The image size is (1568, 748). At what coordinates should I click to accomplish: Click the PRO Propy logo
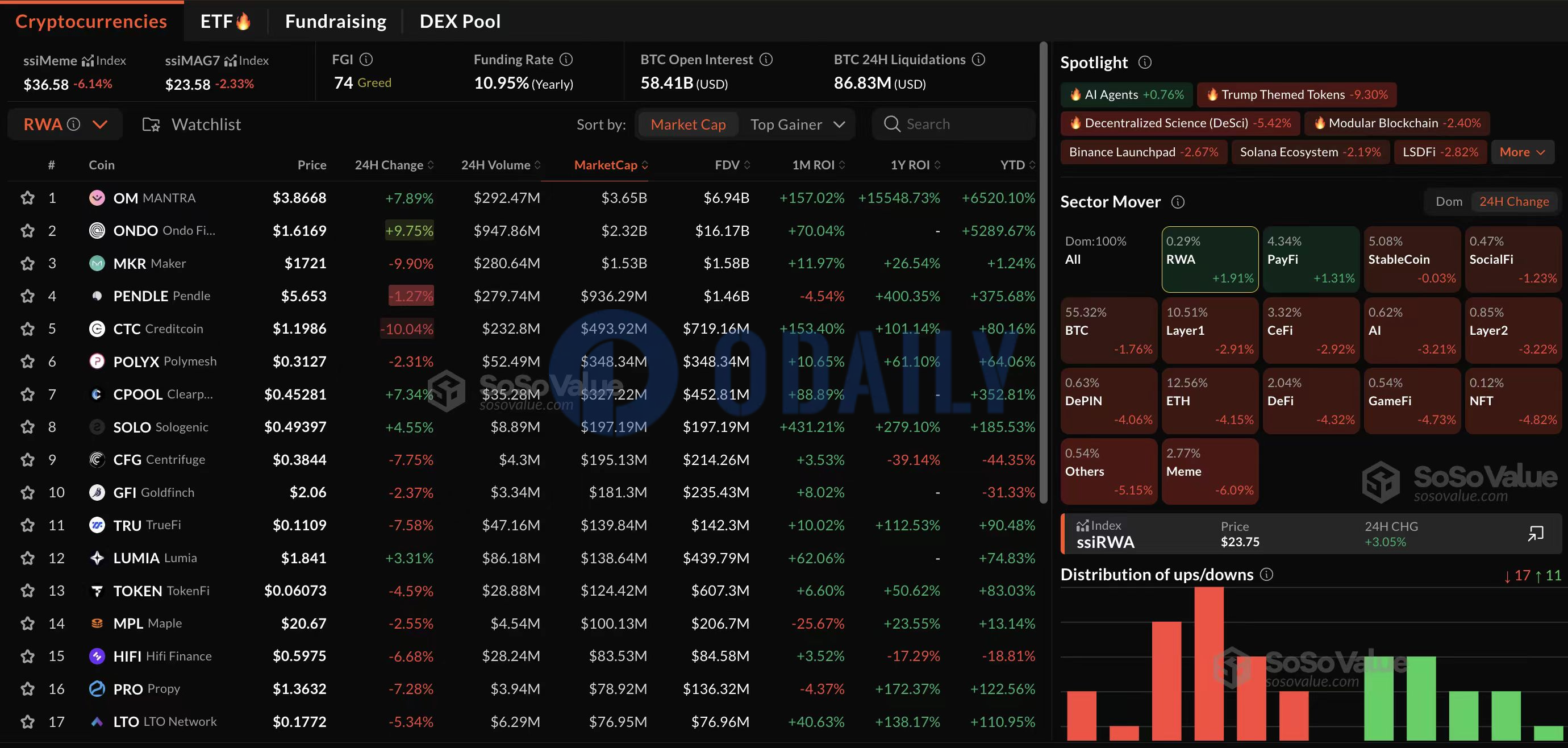point(97,689)
